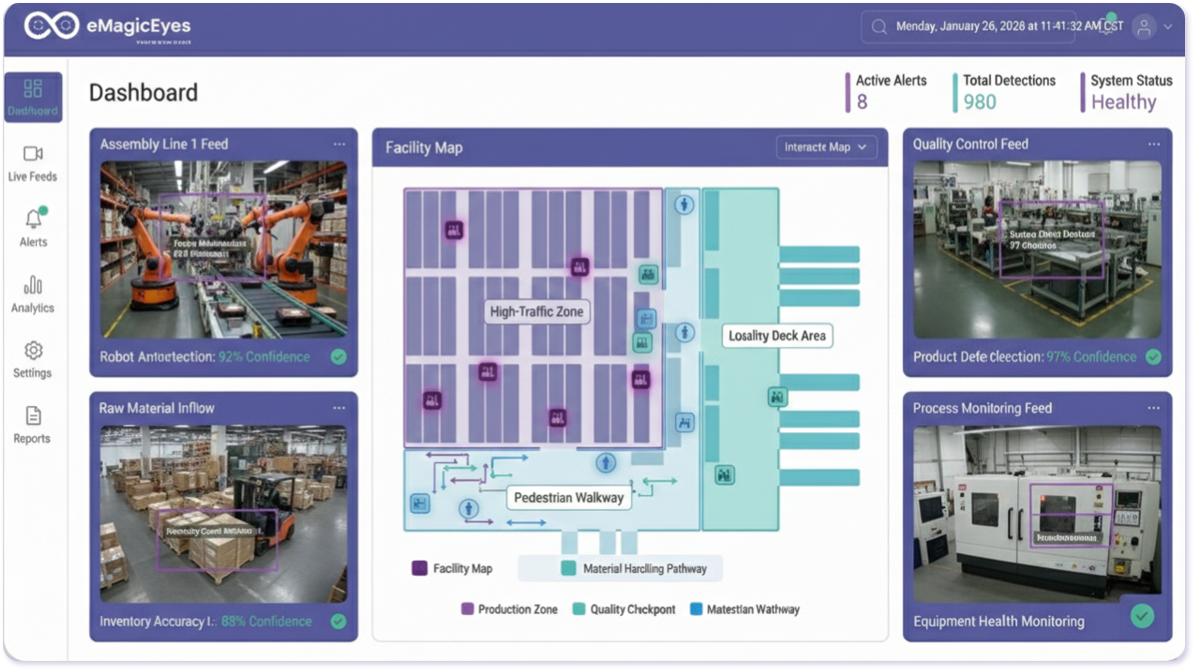Open the Interactive Map dropdown
Image resolution: width=1194 pixels, height=670 pixels.
[827, 147]
